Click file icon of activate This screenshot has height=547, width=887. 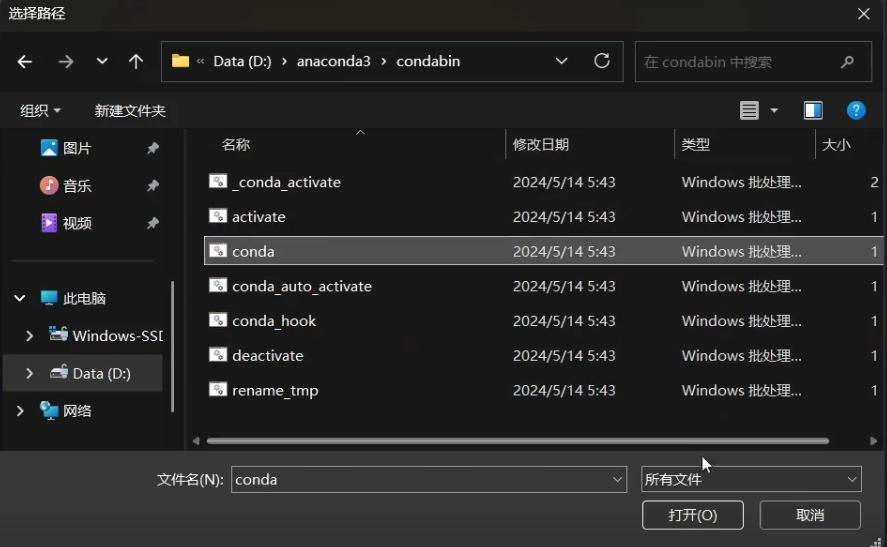(x=218, y=216)
